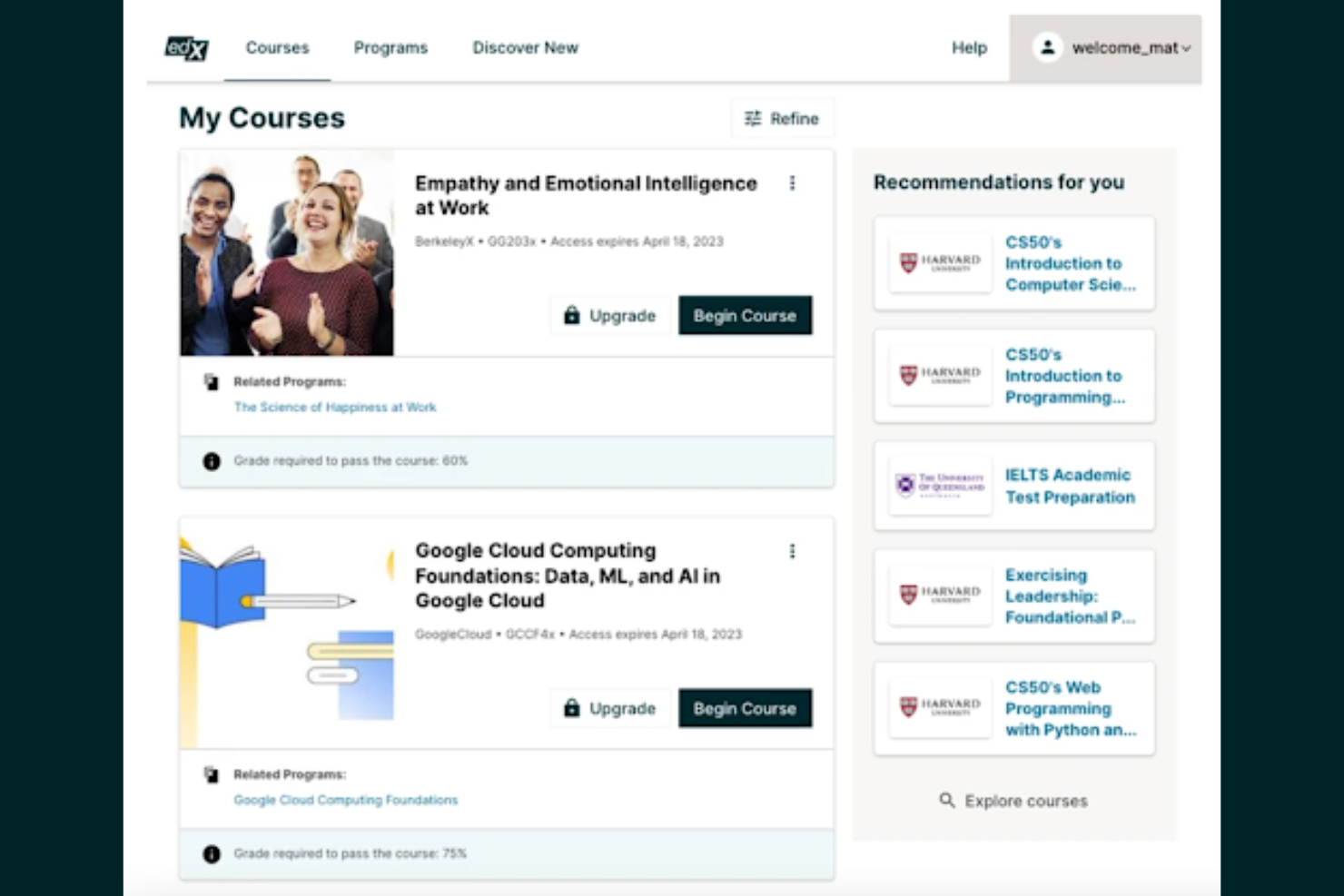Click University of Queensland logo
Viewport: 1344px width, 896px height.
tap(940, 486)
